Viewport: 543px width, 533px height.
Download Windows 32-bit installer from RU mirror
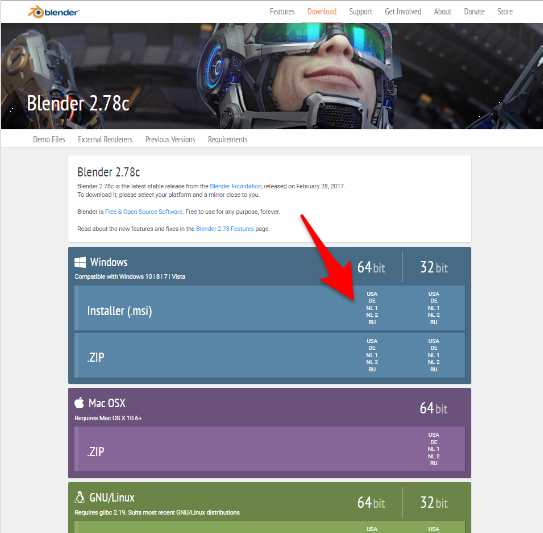pos(434,322)
